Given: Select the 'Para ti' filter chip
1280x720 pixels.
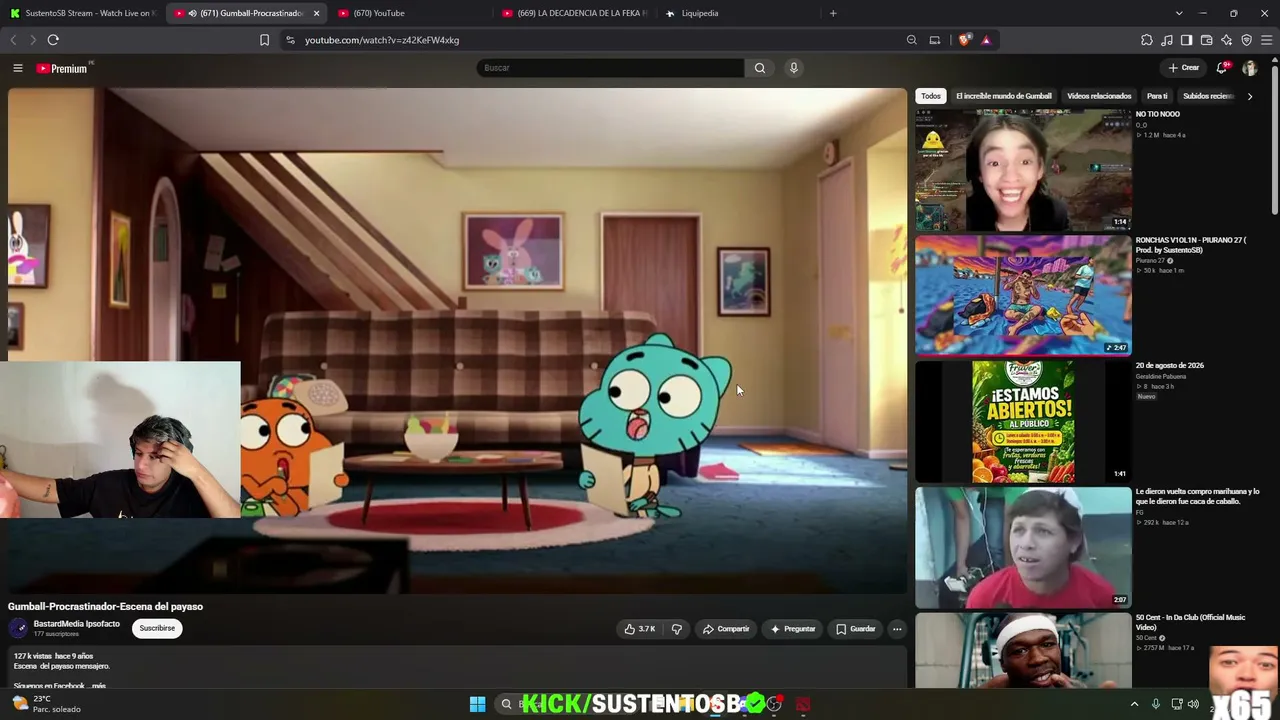Looking at the screenshot, I should 1157,96.
